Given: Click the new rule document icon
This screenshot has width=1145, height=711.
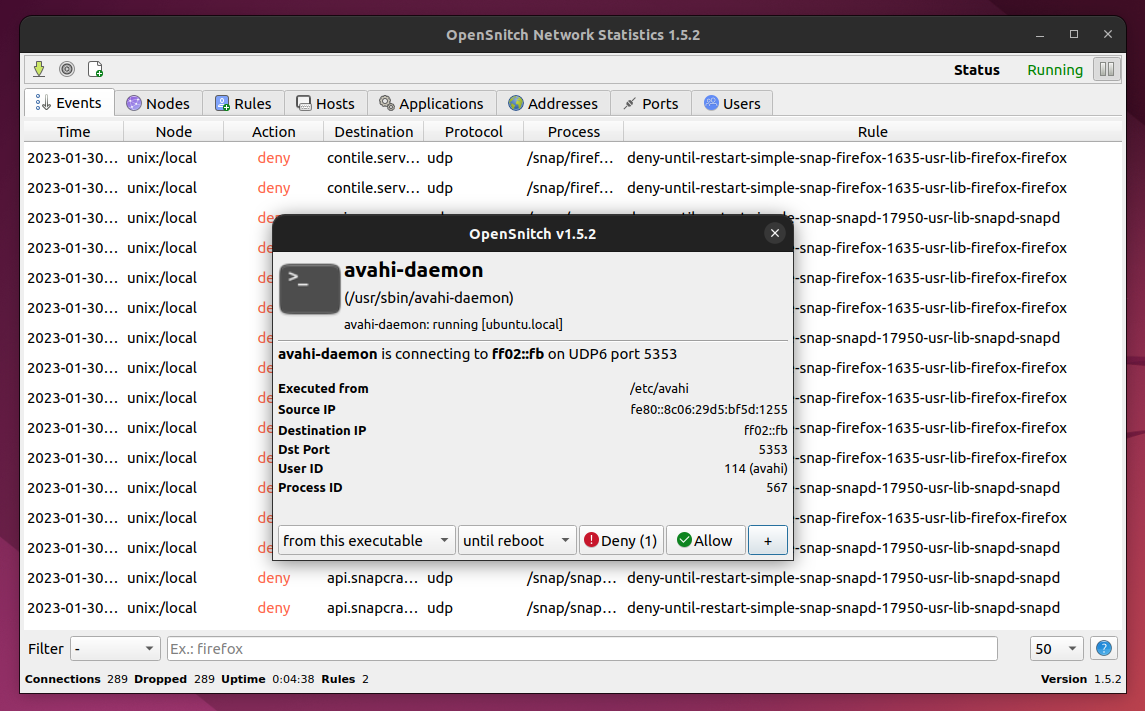Looking at the screenshot, I should click(95, 69).
